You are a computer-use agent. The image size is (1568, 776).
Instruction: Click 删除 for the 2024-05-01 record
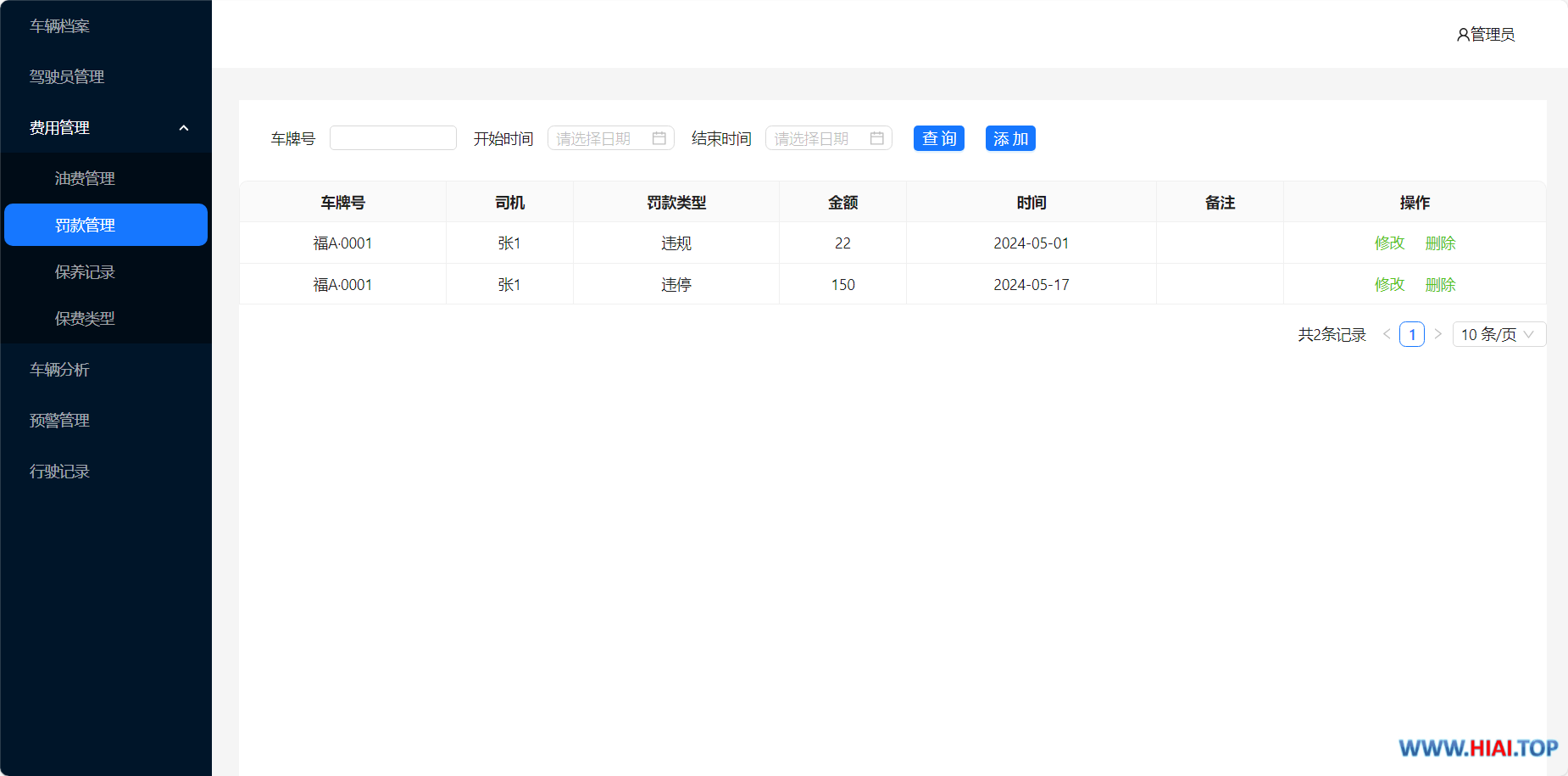[x=1441, y=243]
